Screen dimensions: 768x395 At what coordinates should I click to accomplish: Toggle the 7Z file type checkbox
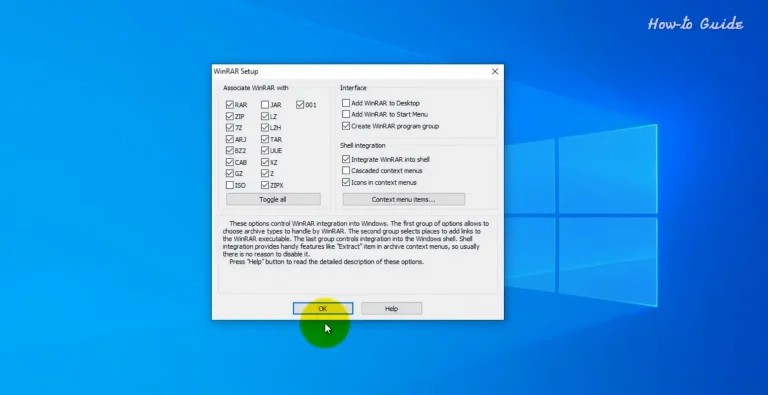230,128
